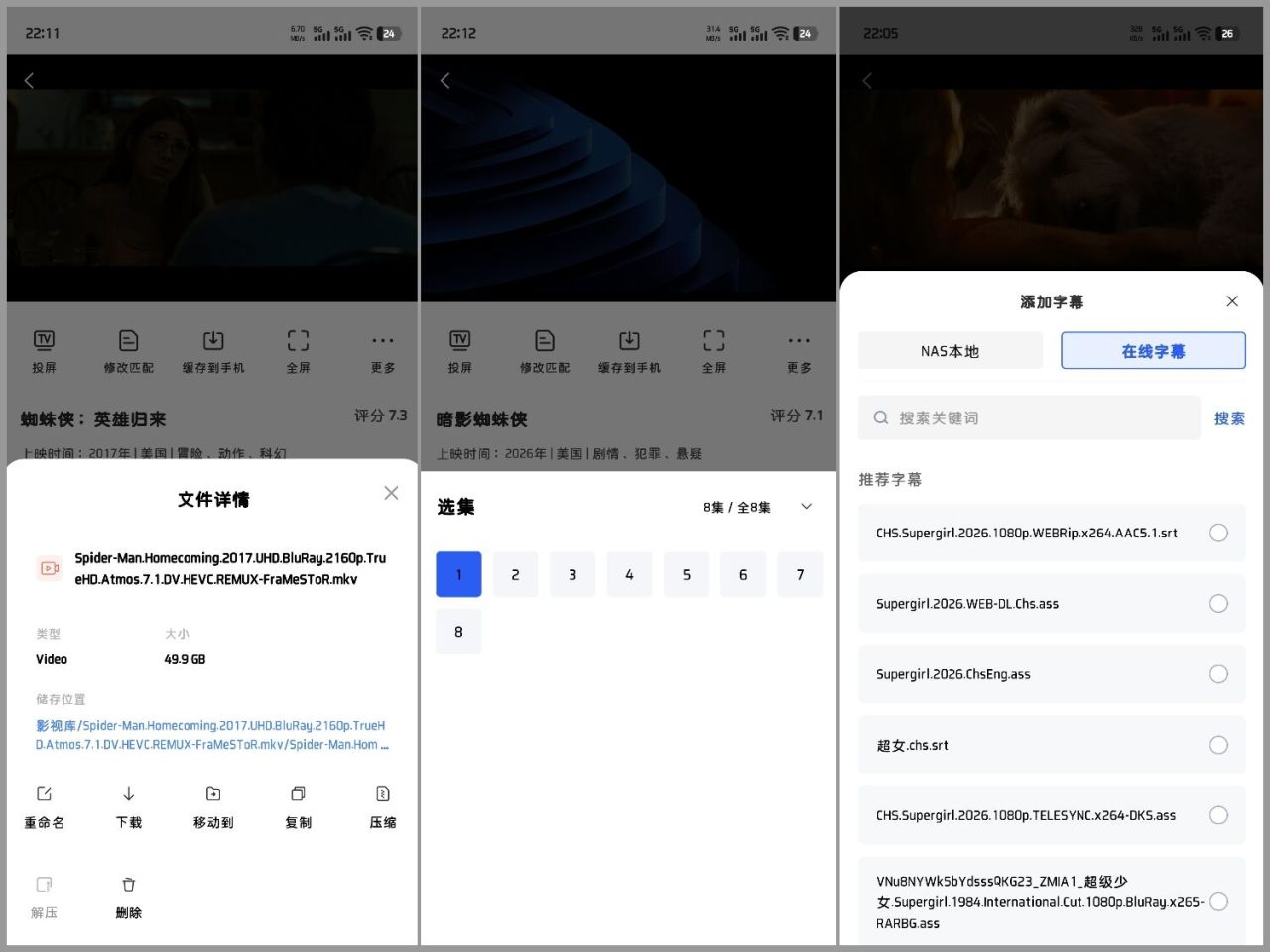
Task: Switch to the NAS本地 tab
Action: pyautogui.click(x=951, y=351)
